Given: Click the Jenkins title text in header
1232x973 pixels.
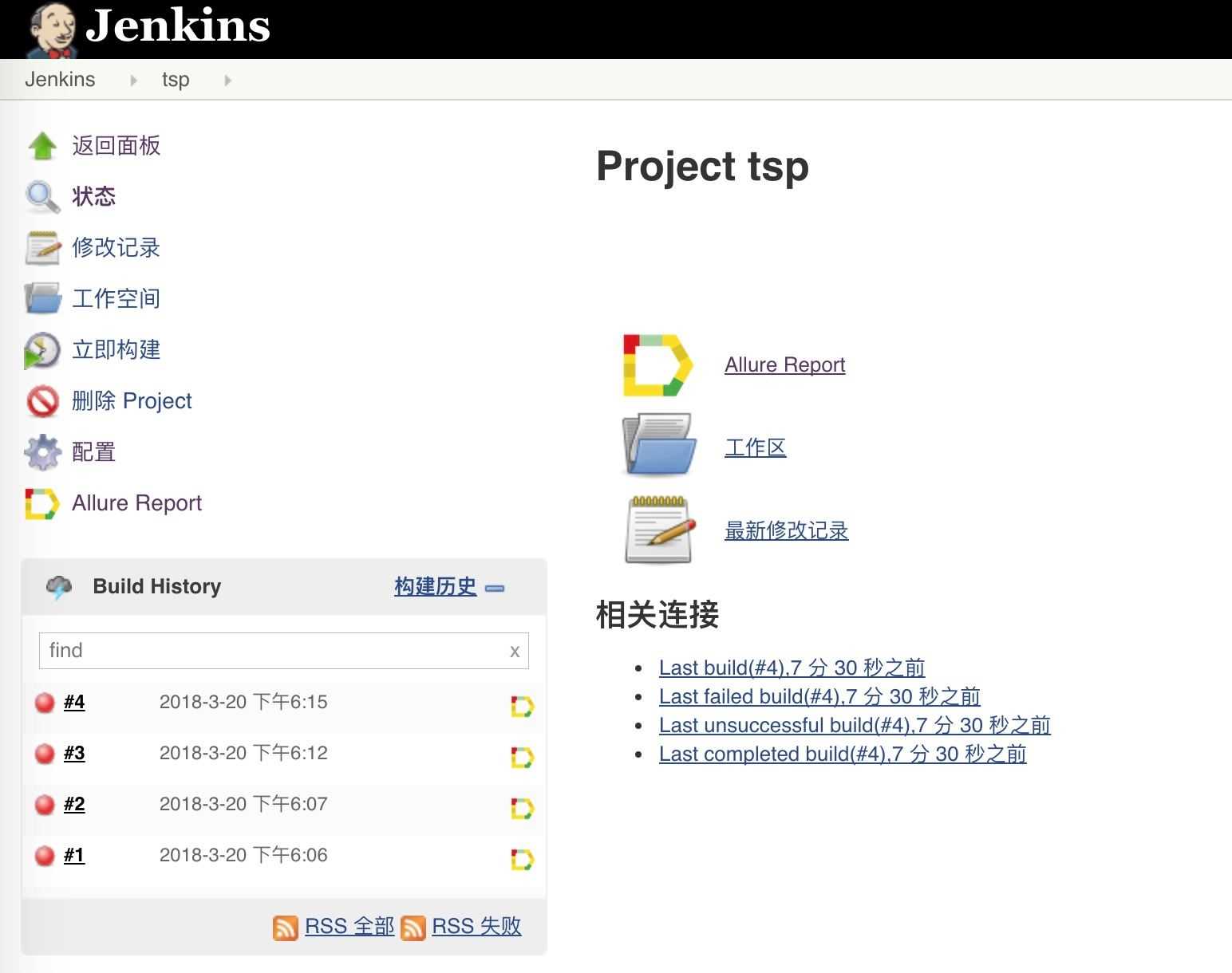Looking at the screenshot, I should pos(178,26).
